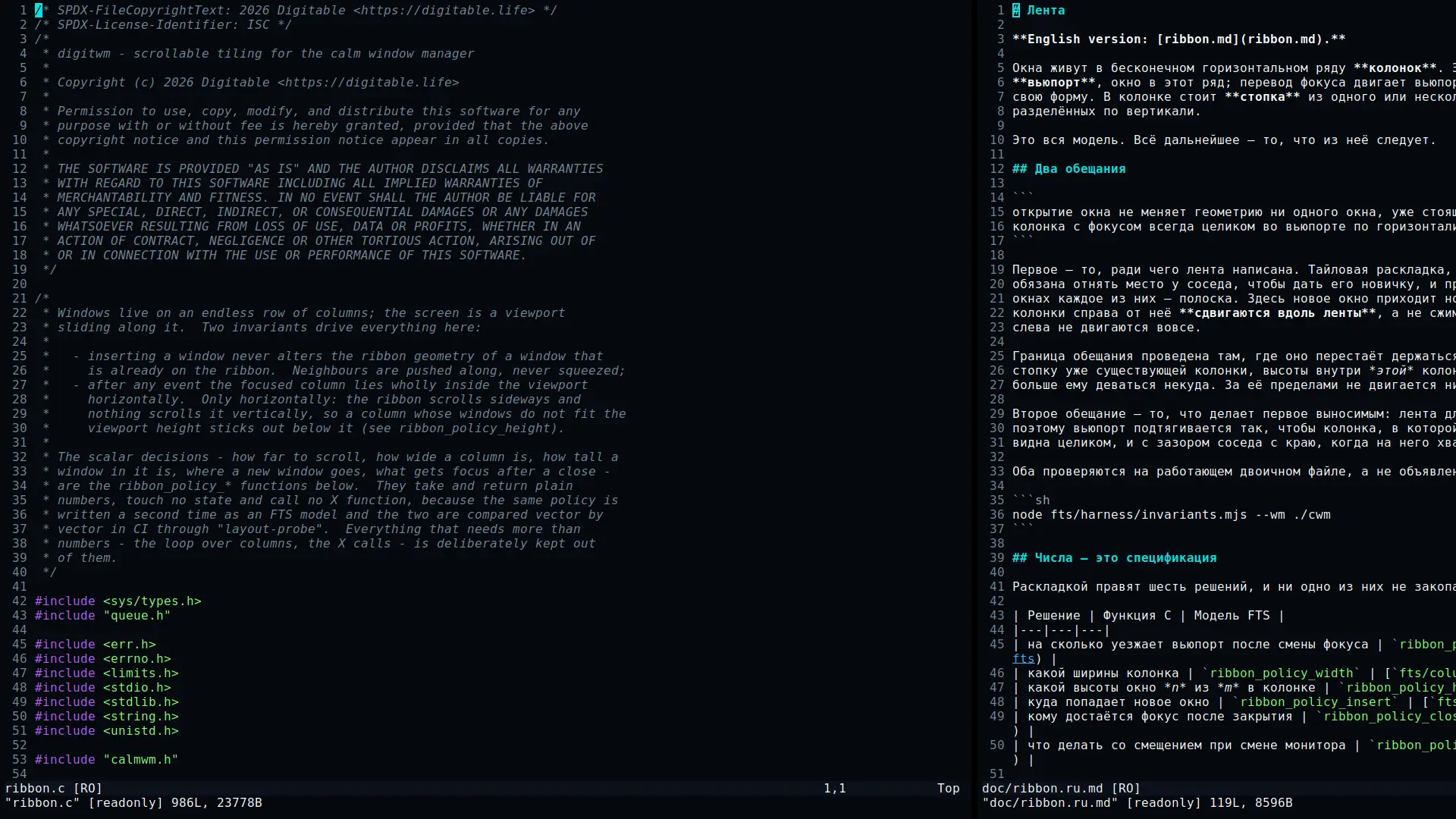
Task: Click 'Windows live on an endless row' comment
Action: (303, 312)
